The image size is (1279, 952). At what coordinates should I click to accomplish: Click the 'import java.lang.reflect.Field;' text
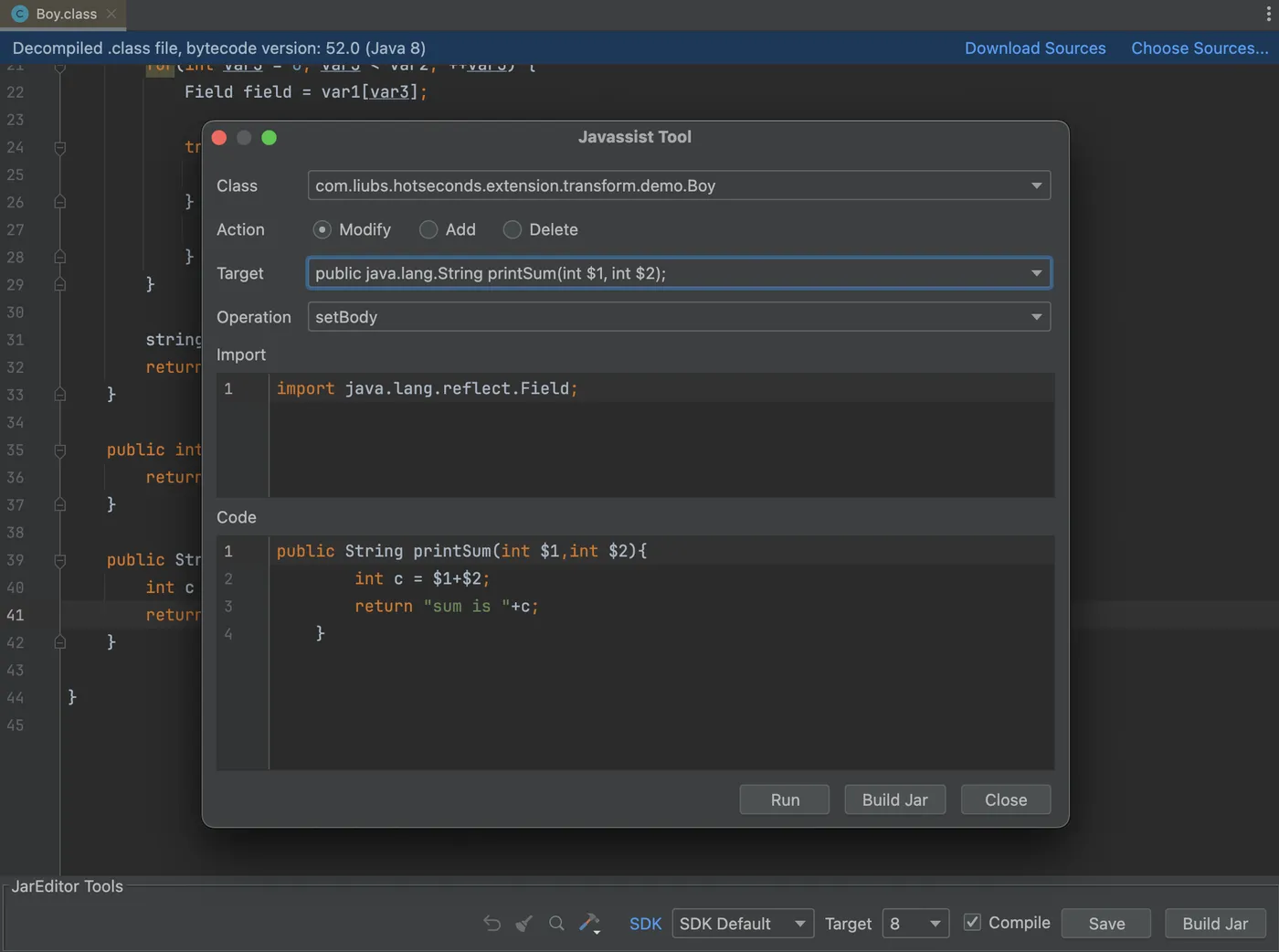427,388
